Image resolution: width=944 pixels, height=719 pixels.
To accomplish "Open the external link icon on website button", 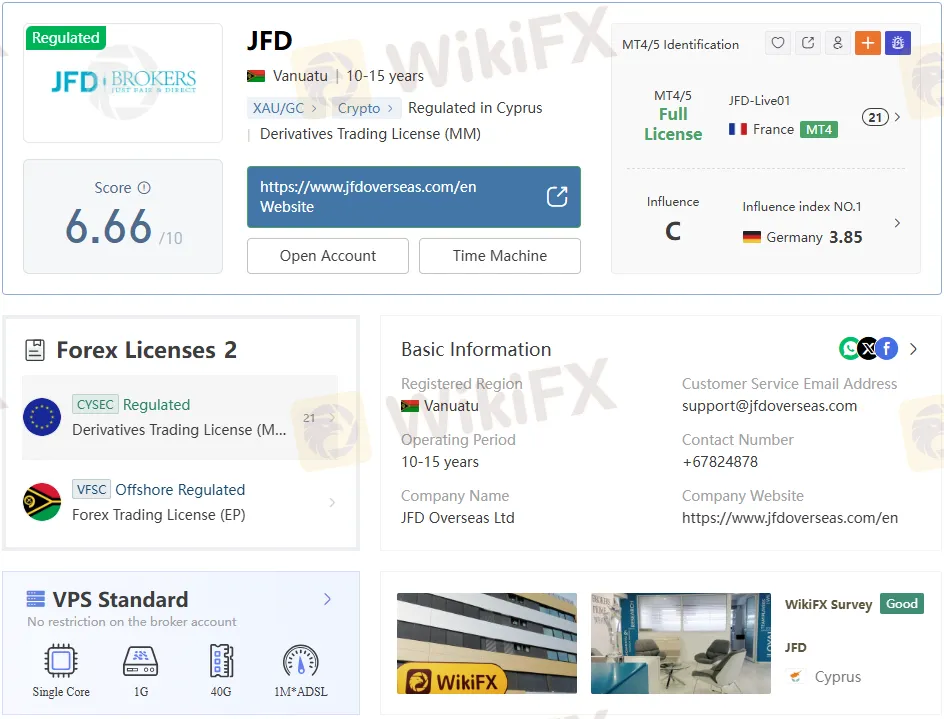I will pyautogui.click(x=557, y=197).
